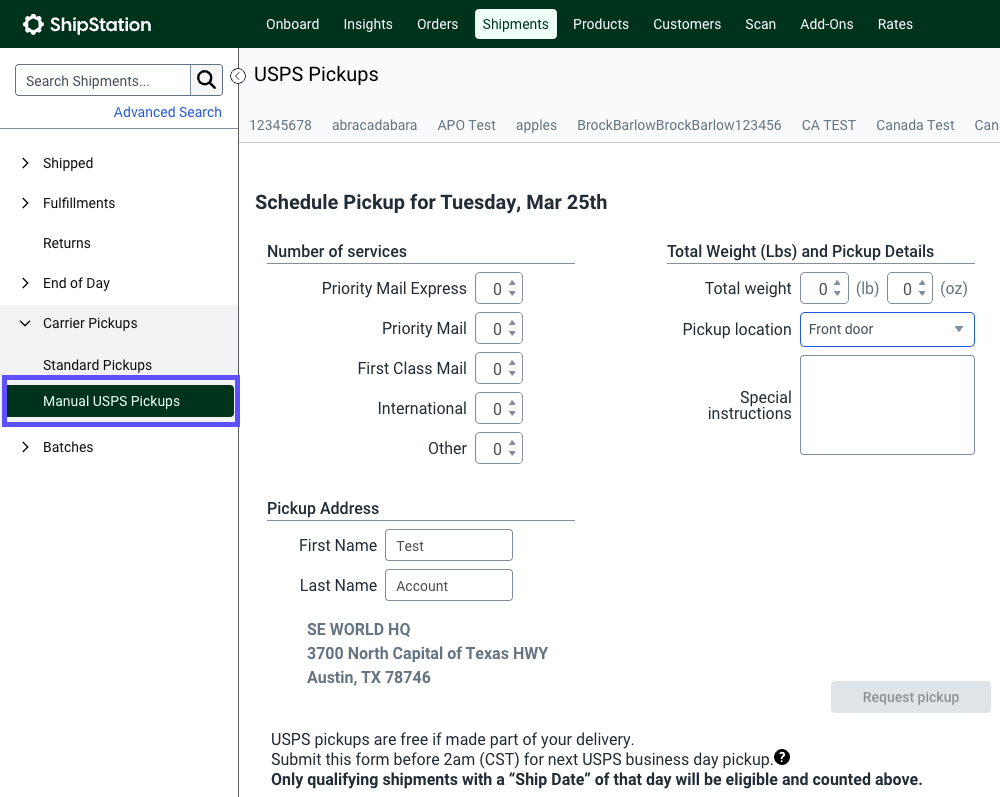Expand the Batches section
The height and width of the screenshot is (797, 1000).
click(25, 447)
